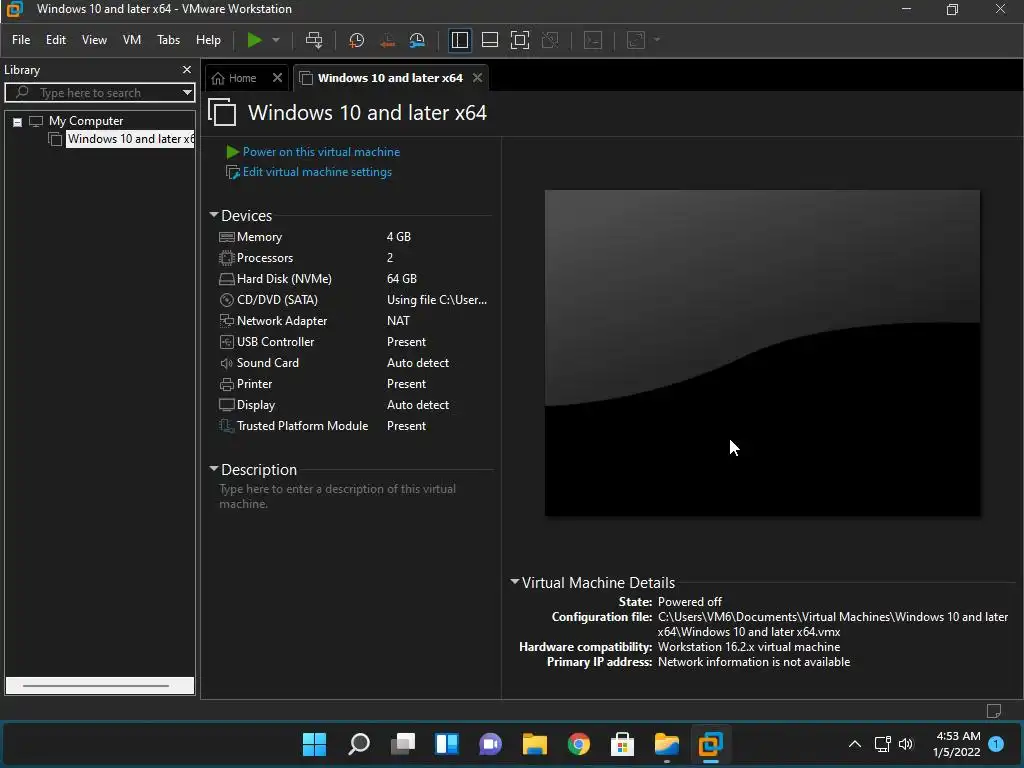Open the File menu
This screenshot has width=1024, height=768.
coord(21,40)
